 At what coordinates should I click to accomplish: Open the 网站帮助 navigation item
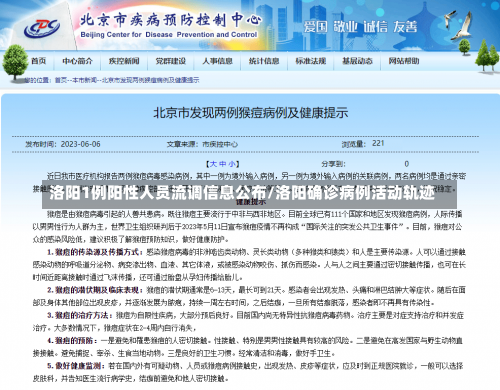(404, 61)
